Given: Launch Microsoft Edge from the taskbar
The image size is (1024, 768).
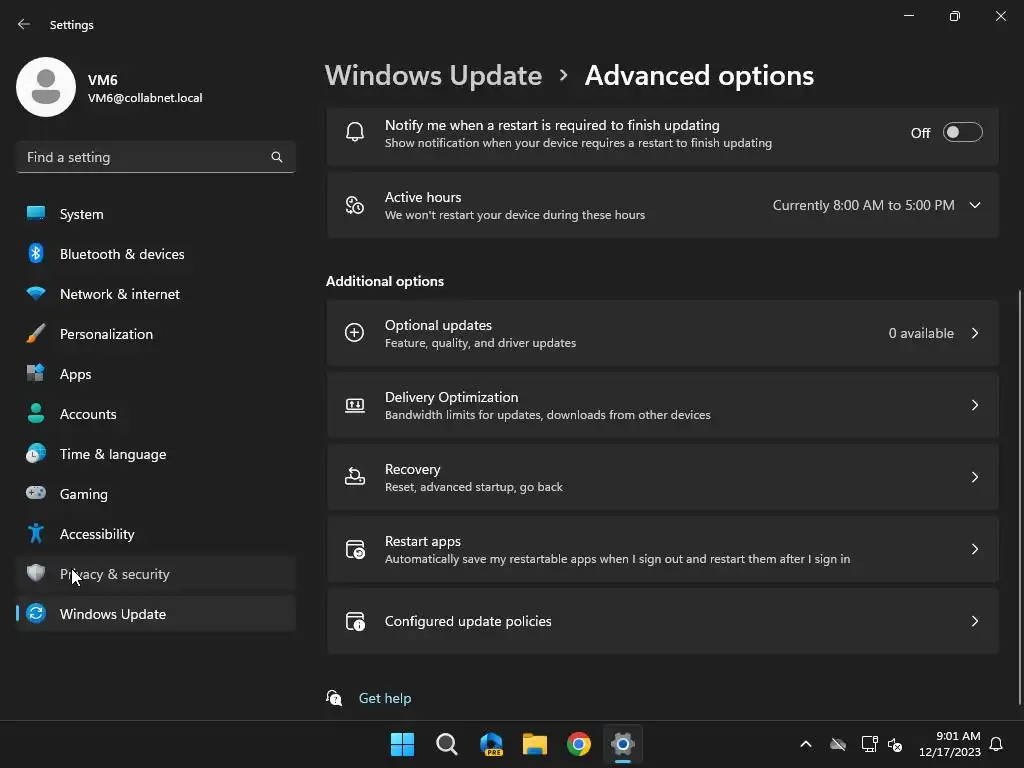Looking at the screenshot, I should coord(491,744).
